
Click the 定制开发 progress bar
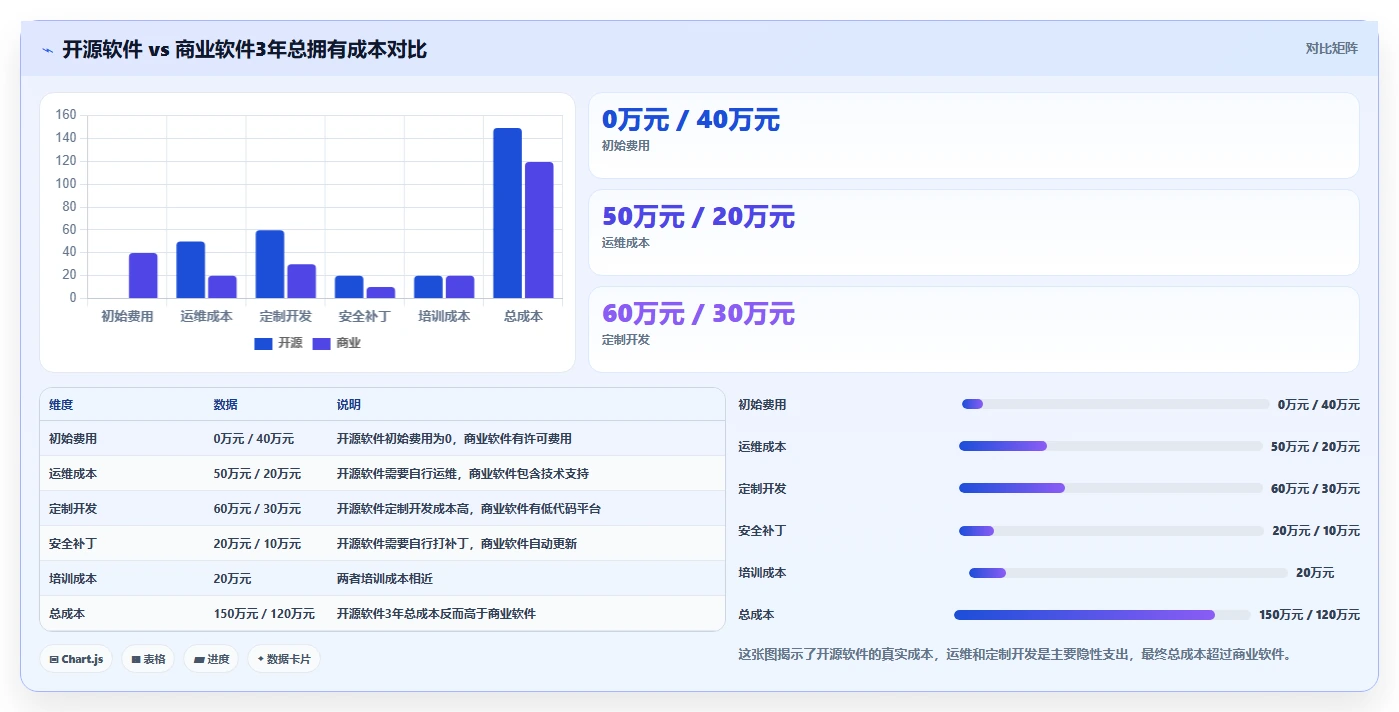1111,488
